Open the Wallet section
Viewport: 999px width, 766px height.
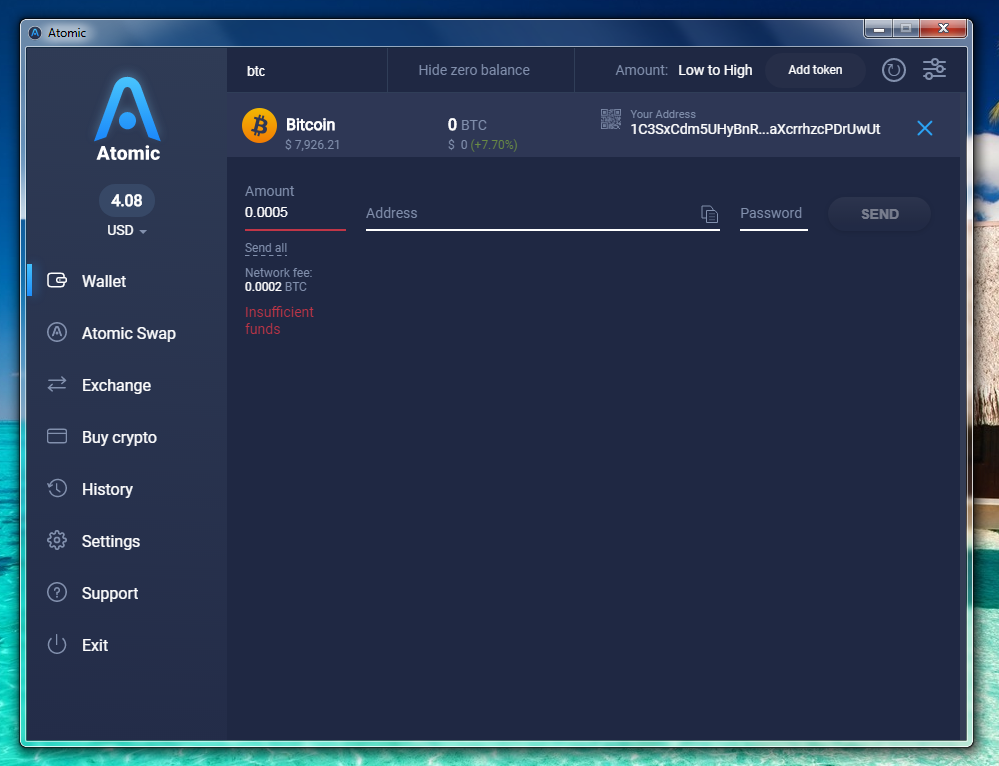[x=103, y=281]
